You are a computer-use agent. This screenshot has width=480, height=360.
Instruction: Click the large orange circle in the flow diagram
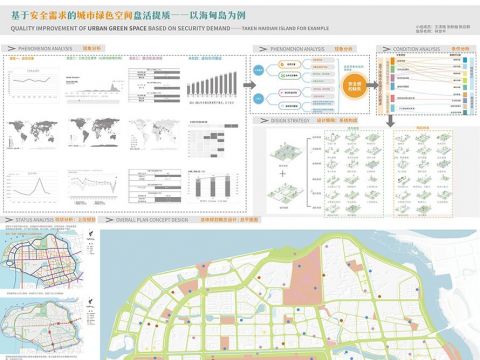354,86
